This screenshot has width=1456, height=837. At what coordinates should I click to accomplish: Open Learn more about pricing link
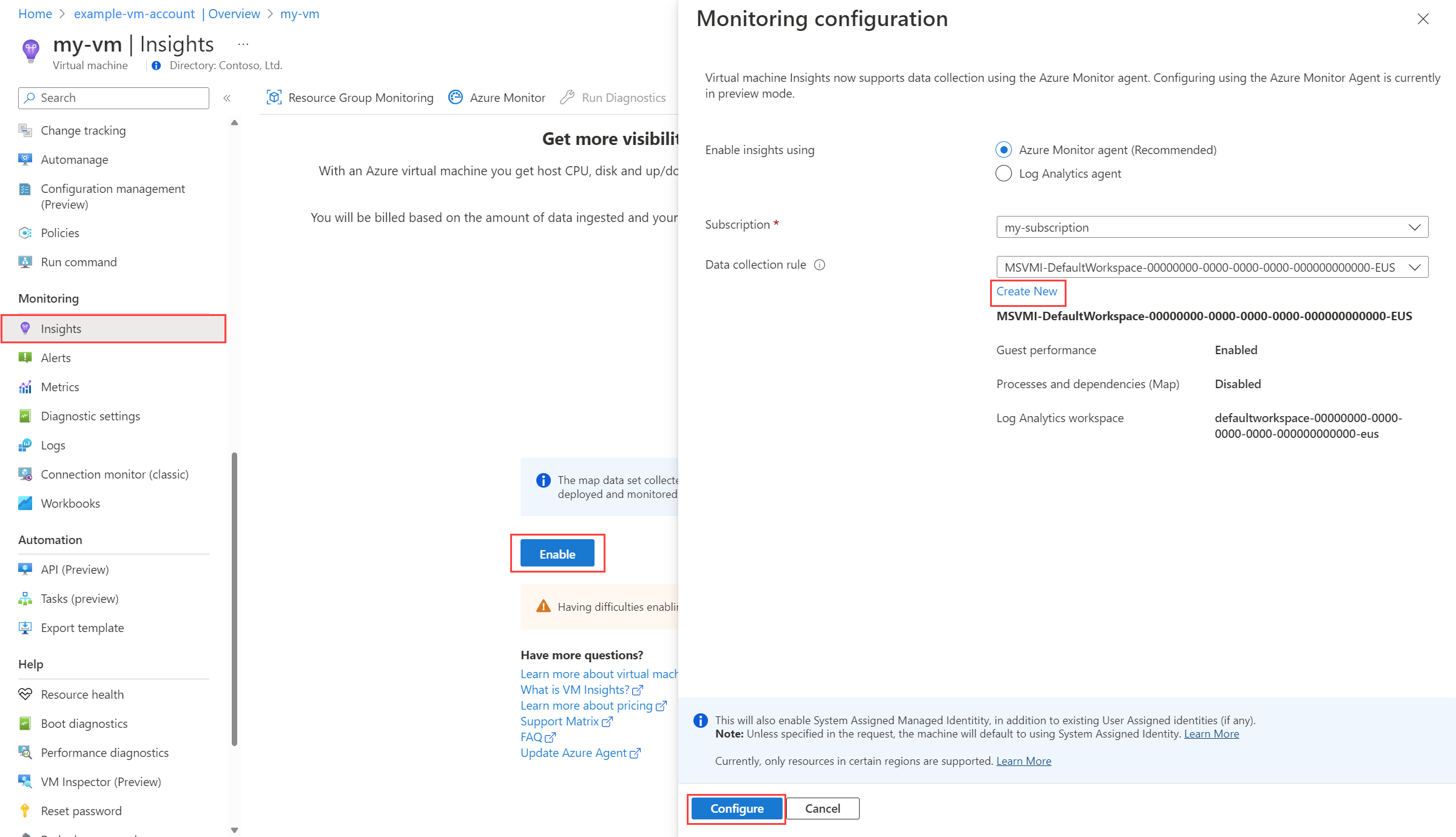593,706
